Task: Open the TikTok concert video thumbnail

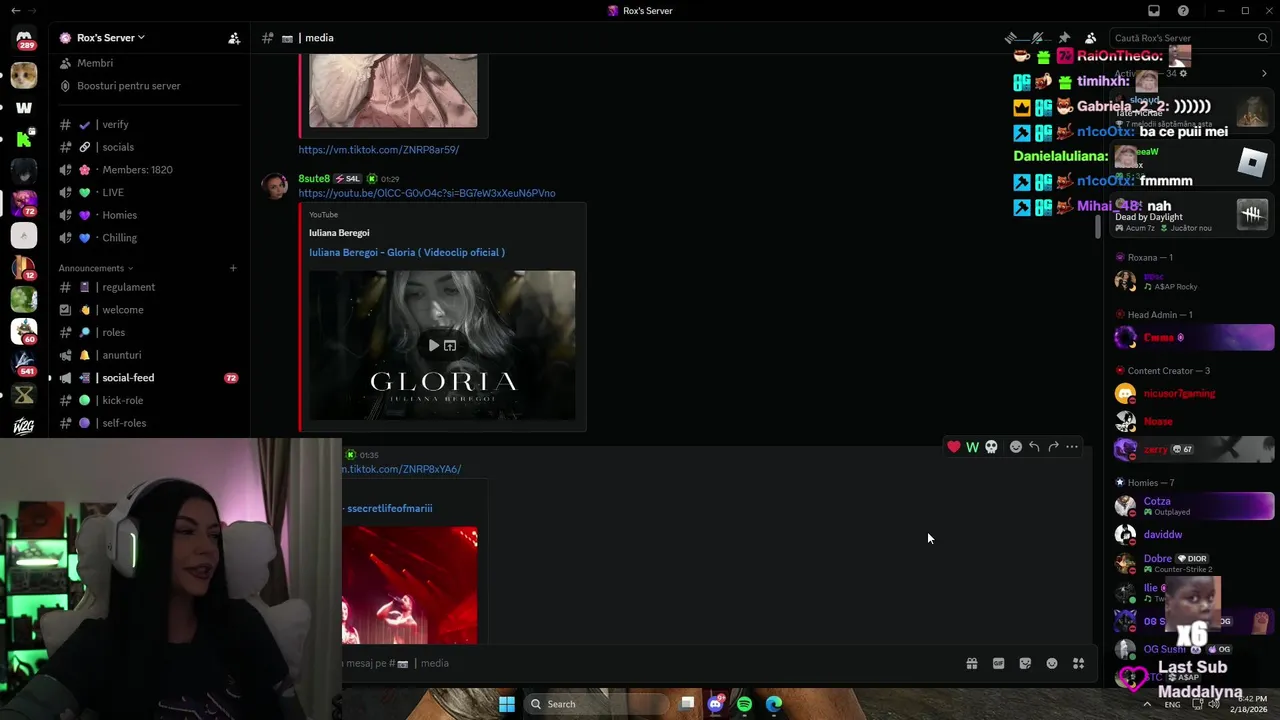Action: (x=410, y=585)
